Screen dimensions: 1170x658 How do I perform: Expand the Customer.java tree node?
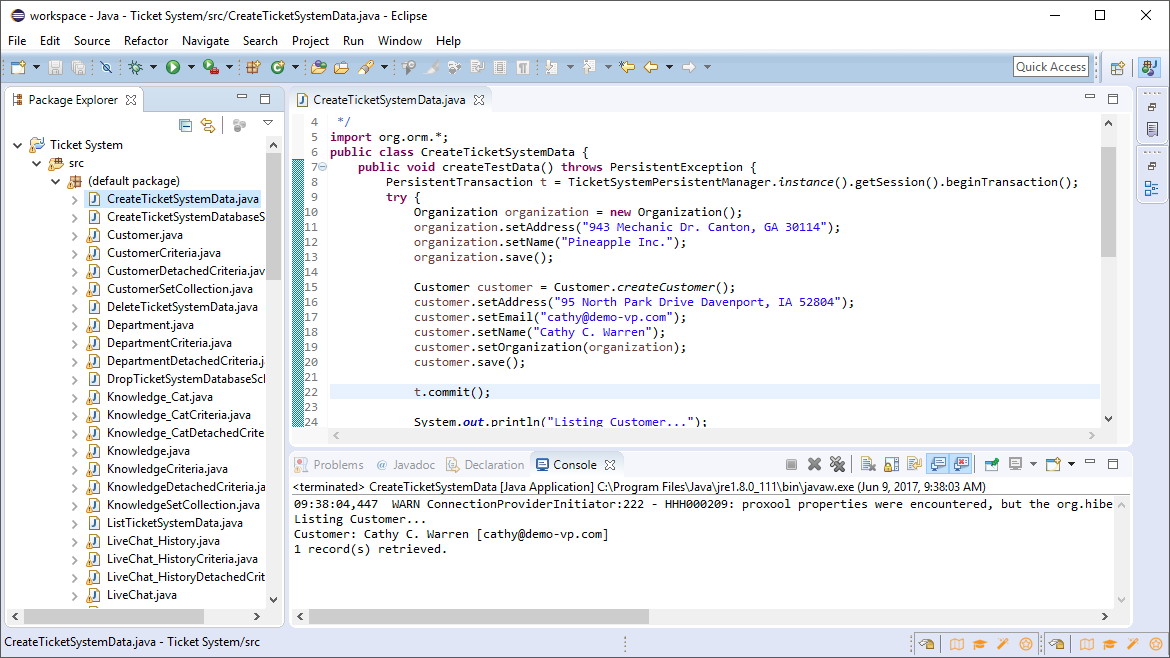pyautogui.click(x=74, y=236)
